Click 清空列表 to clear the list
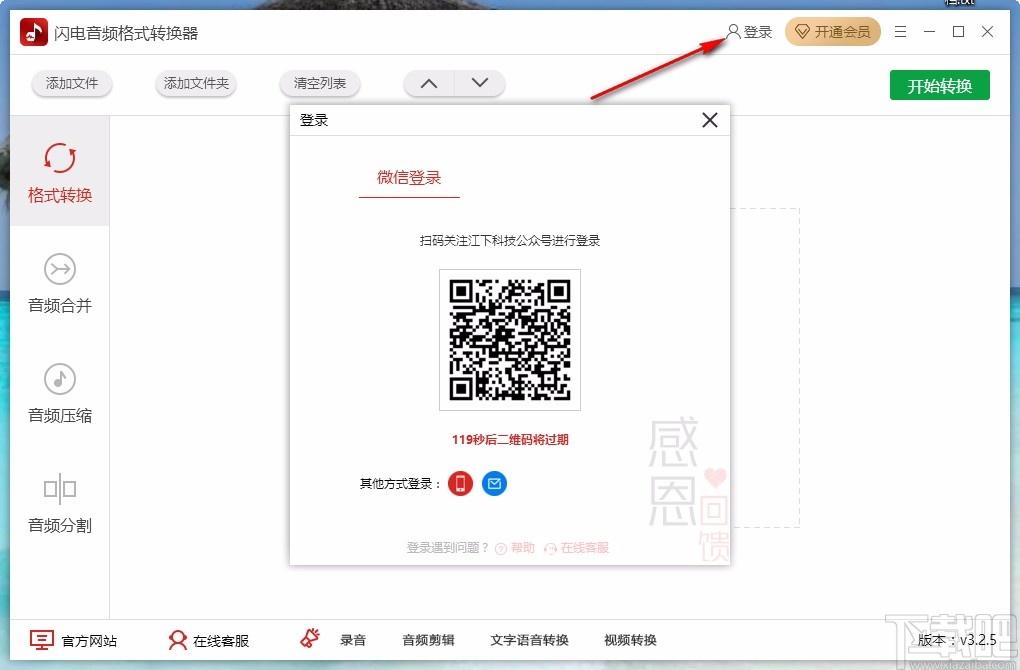 tap(319, 83)
